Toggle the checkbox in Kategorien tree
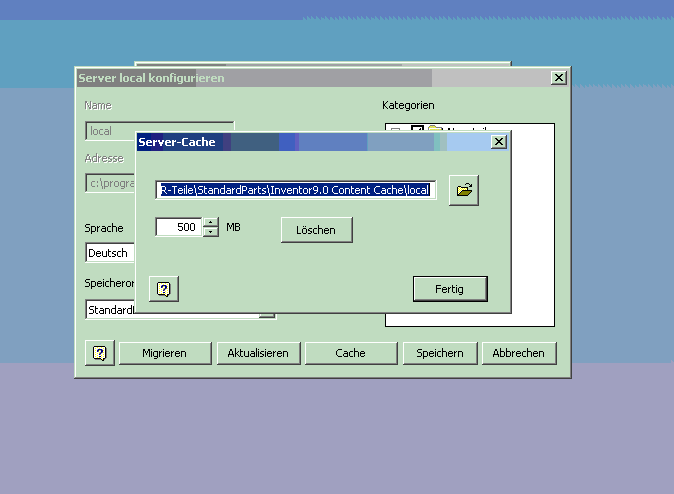This screenshot has height=494, width=674. click(x=417, y=128)
